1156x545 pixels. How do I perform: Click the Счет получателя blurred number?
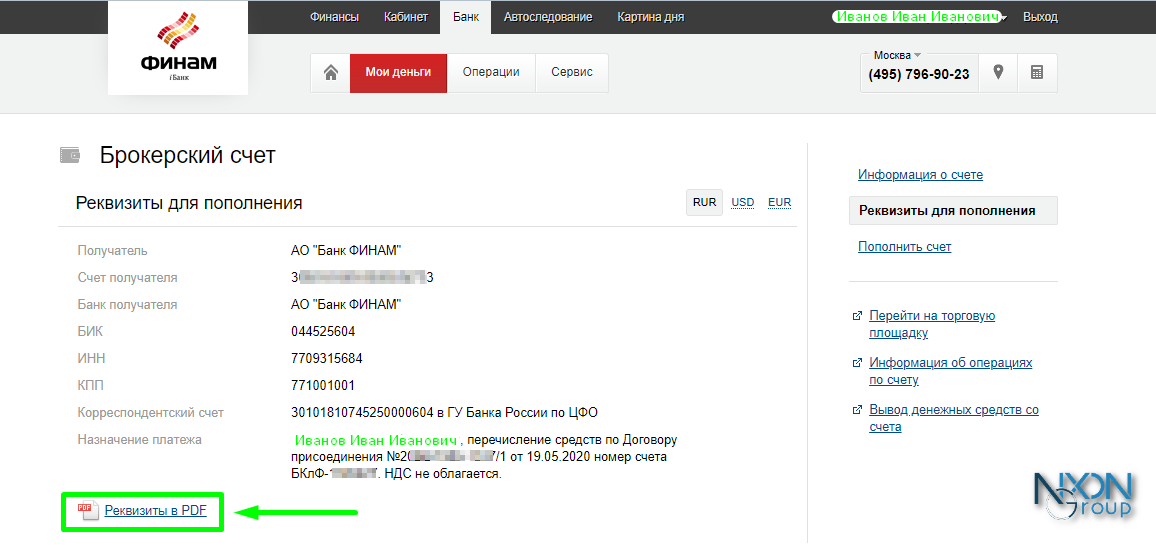coord(362,277)
